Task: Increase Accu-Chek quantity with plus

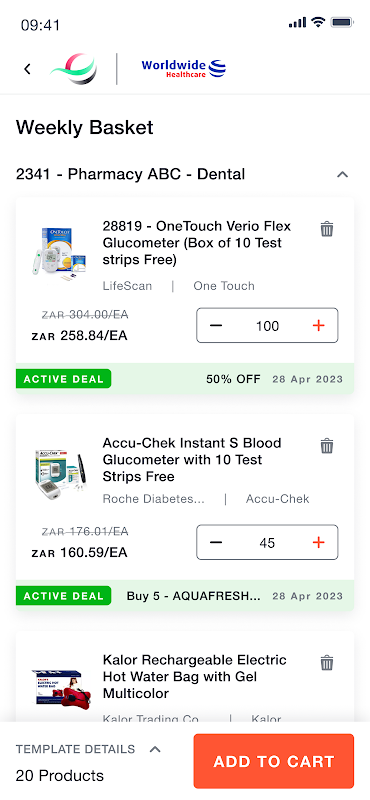Action: pyautogui.click(x=318, y=542)
